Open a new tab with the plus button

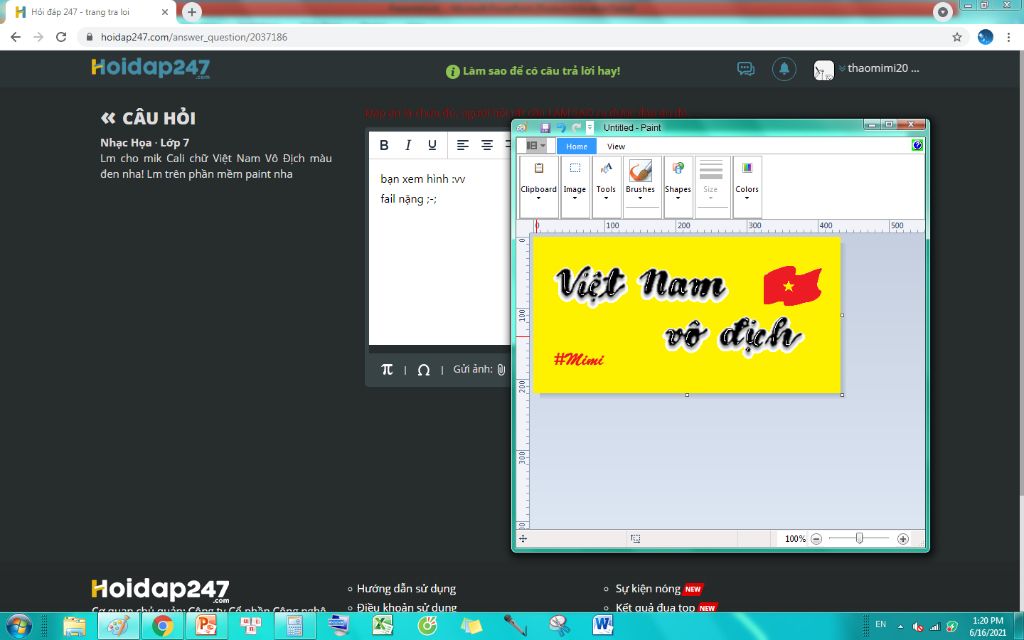(191, 12)
